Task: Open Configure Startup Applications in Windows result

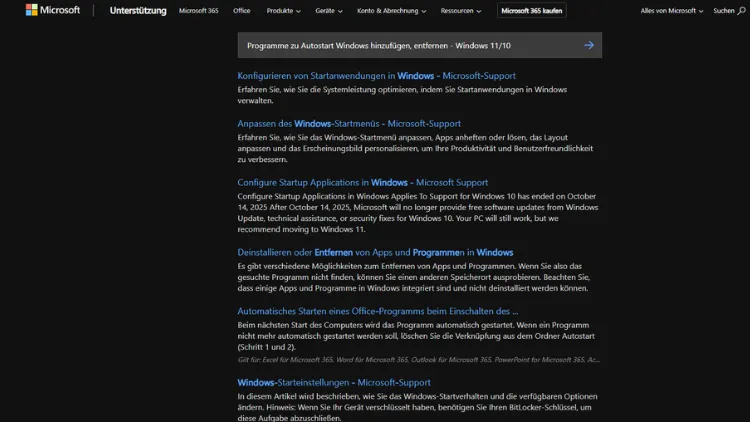Action: (x=363, y=182)
